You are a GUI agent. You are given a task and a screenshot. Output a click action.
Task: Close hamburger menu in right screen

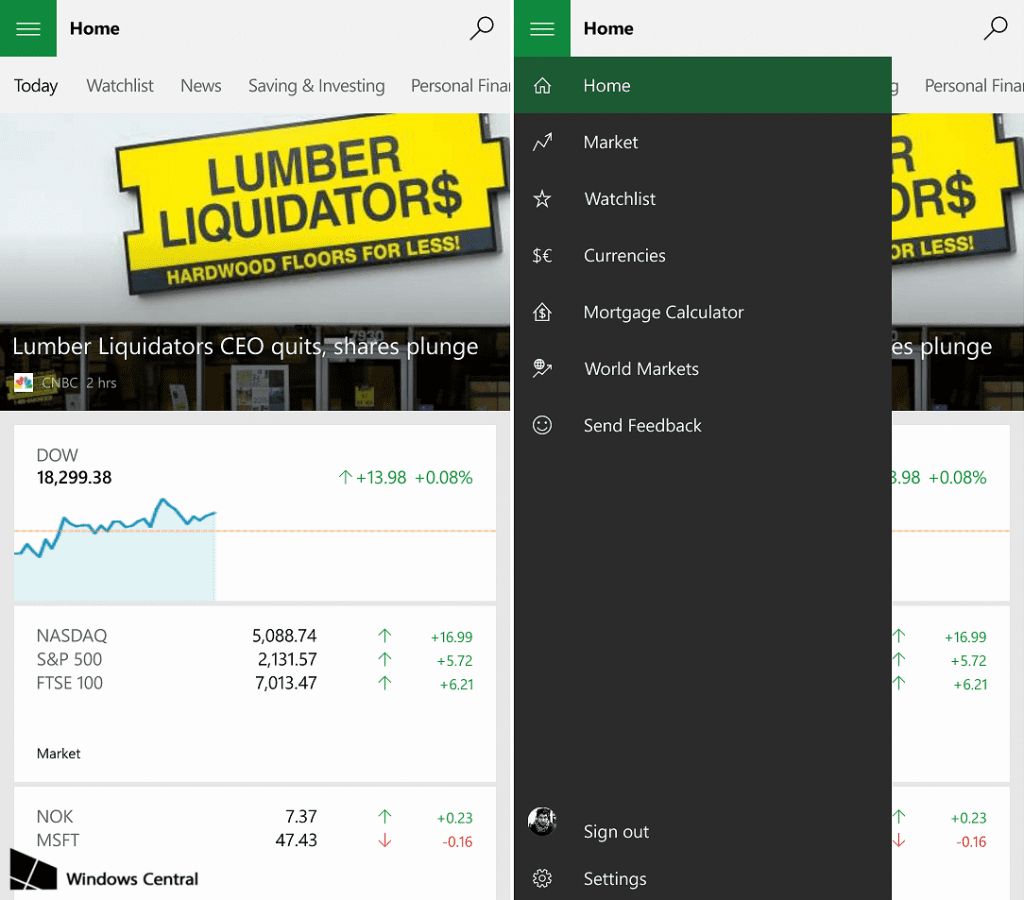click(x=542, y=28)
